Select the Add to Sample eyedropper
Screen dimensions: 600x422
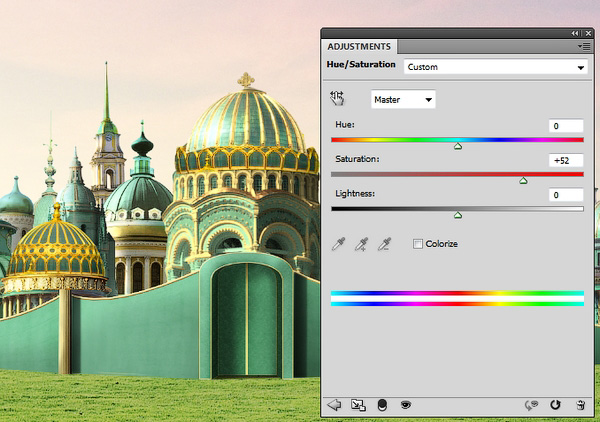pos(362,244)
